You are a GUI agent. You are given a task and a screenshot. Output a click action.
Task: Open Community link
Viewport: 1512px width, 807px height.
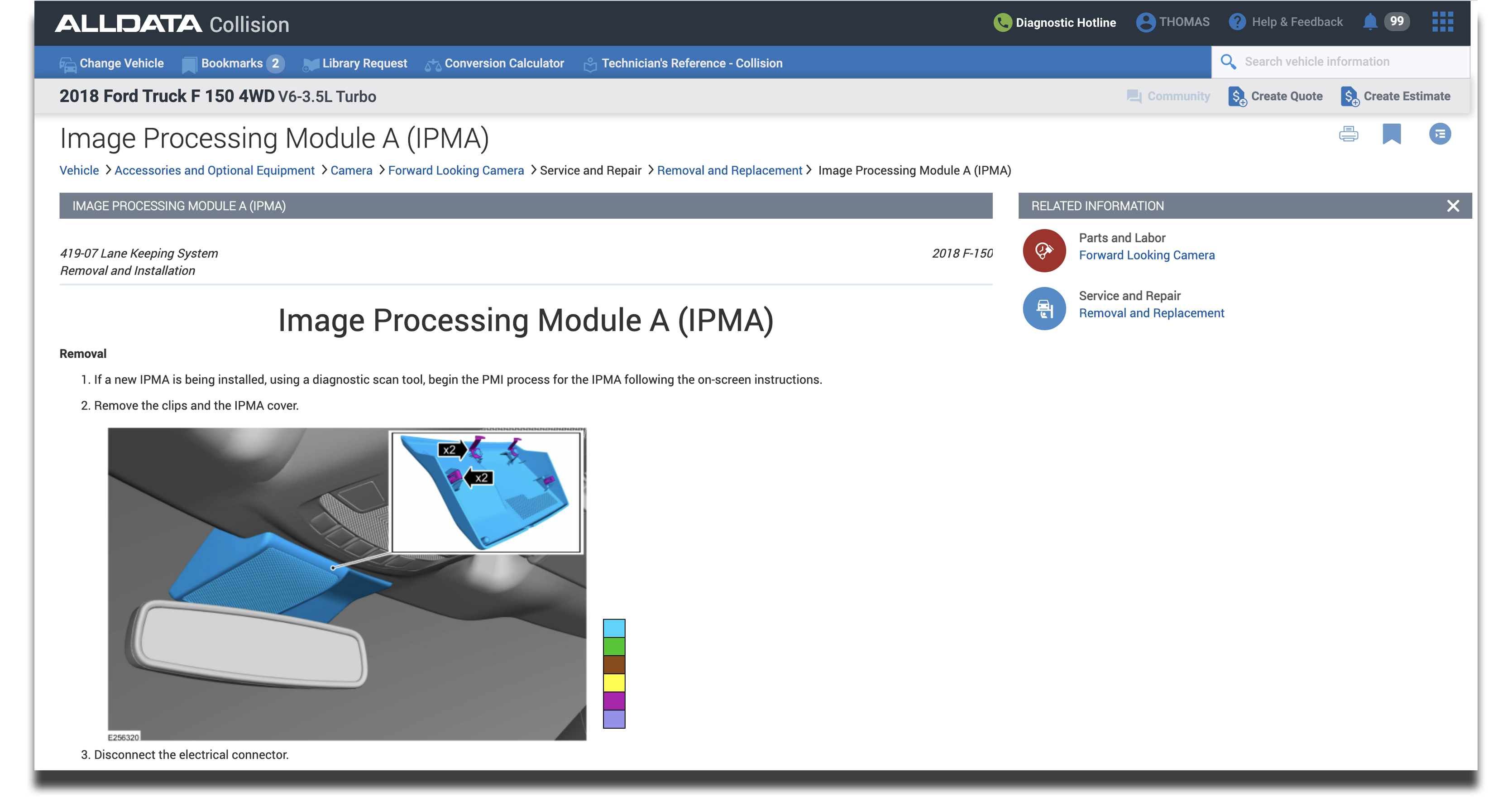click(x=1168, y=96)
